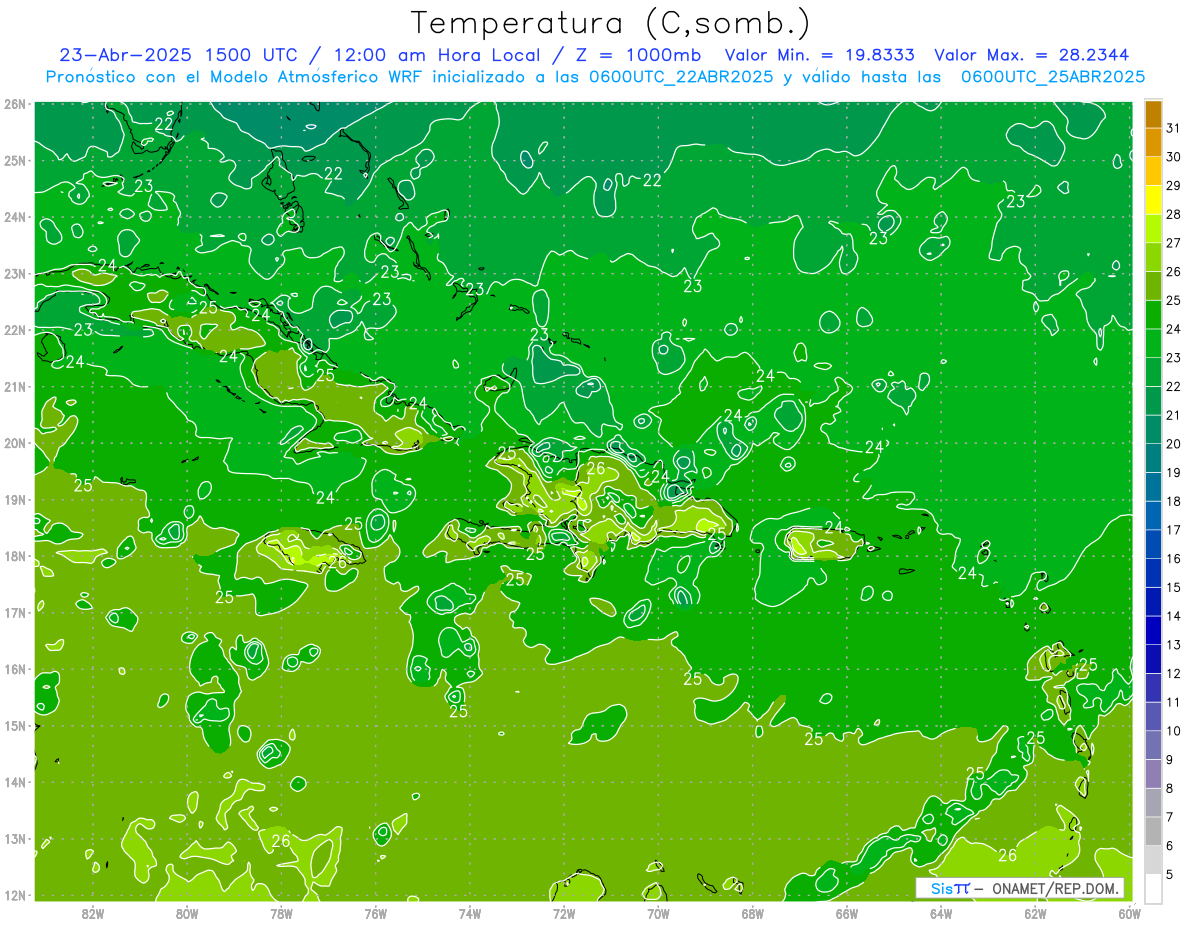
Task: Click the 26N latitude axis label
Action: (x=15, y=104)
